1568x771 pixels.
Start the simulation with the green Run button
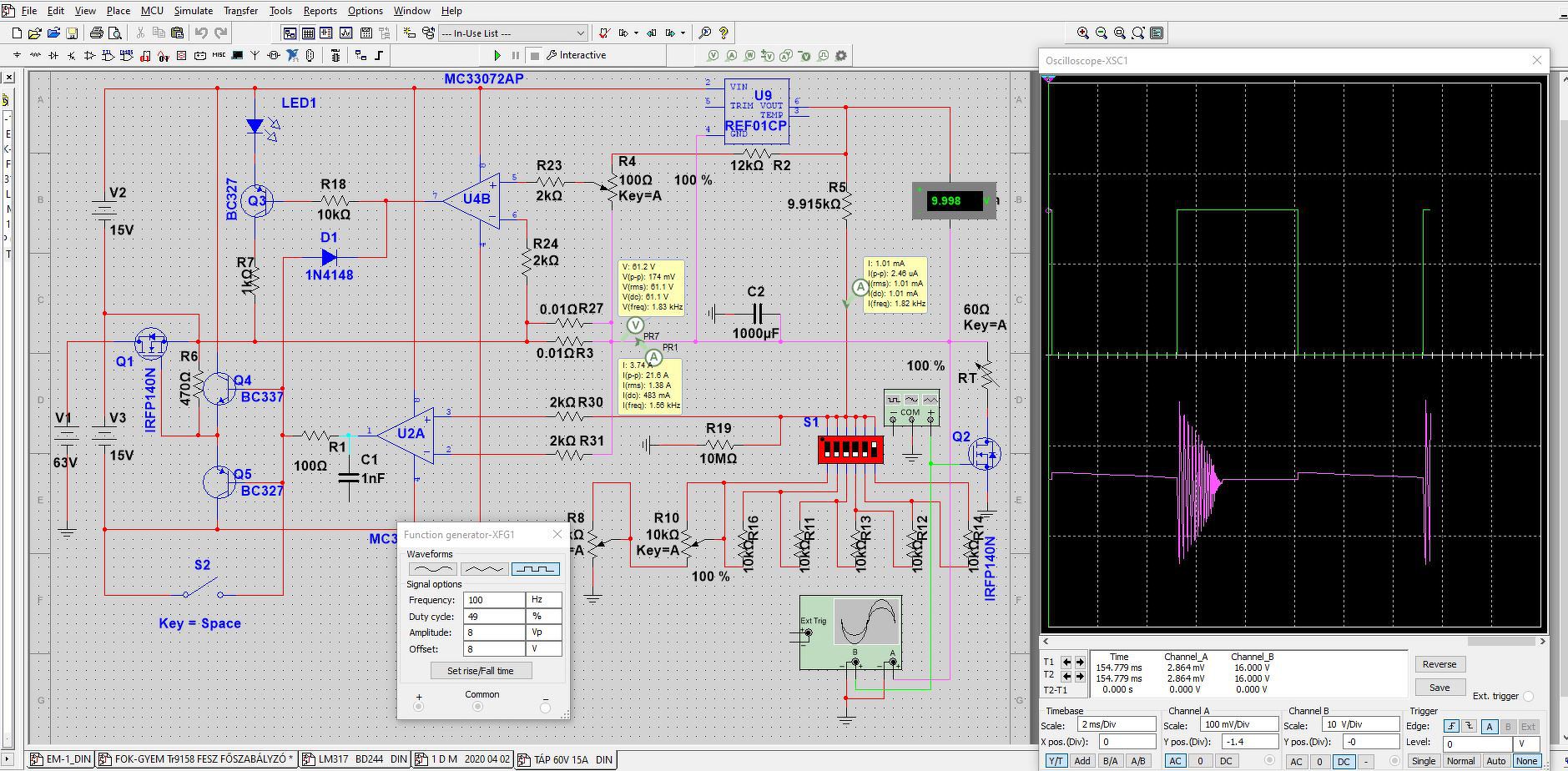497,55
